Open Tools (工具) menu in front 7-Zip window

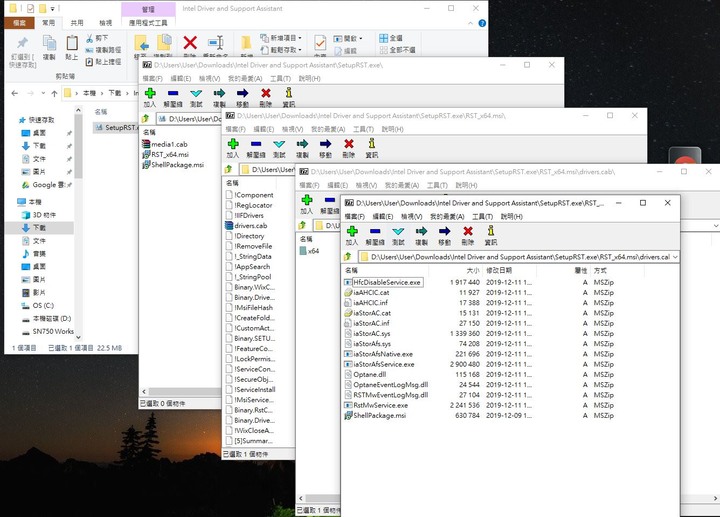[x=482, y=216]
